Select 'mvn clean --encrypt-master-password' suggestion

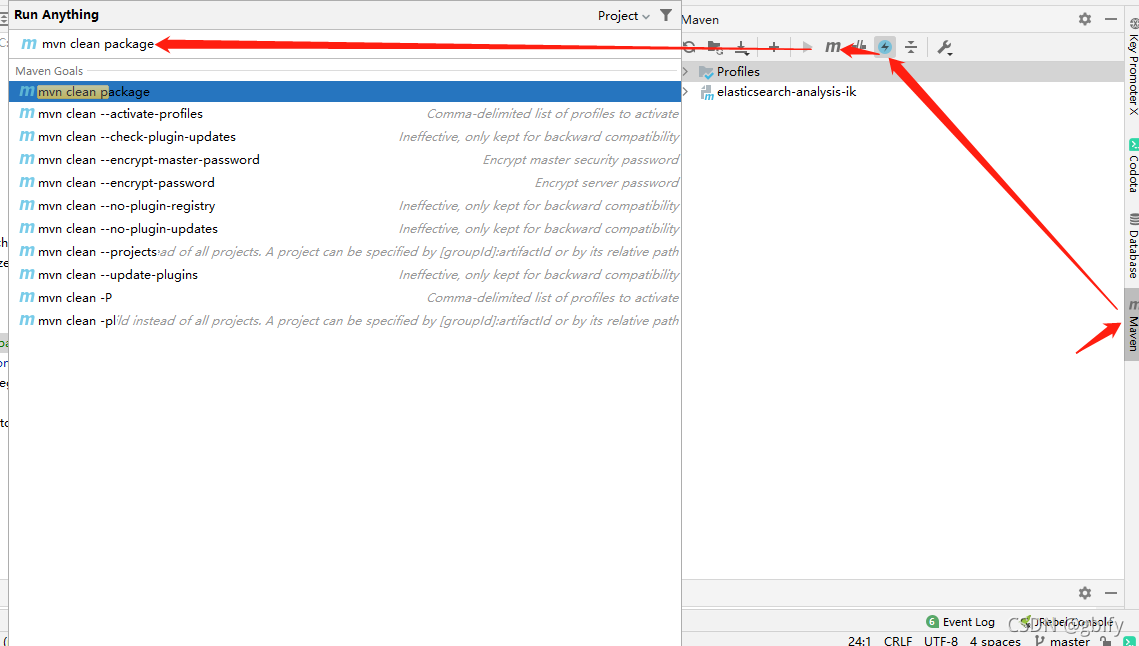coord(345,160)
